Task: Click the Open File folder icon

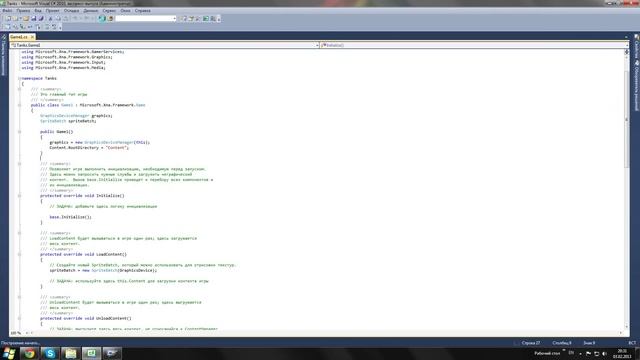Action: [x=26, y=18]
